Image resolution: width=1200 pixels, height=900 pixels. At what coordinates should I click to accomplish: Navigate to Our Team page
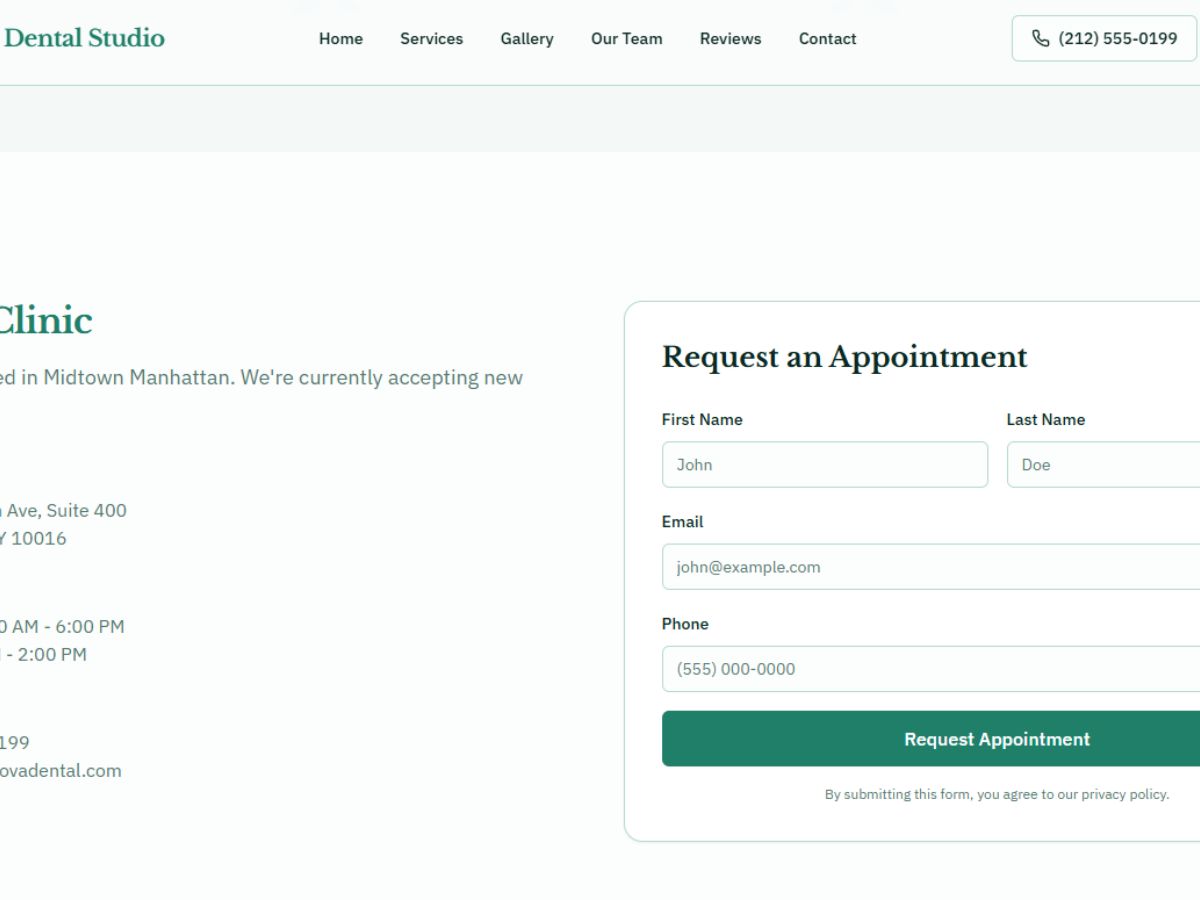pyautogui.click(x=627, y=39)
